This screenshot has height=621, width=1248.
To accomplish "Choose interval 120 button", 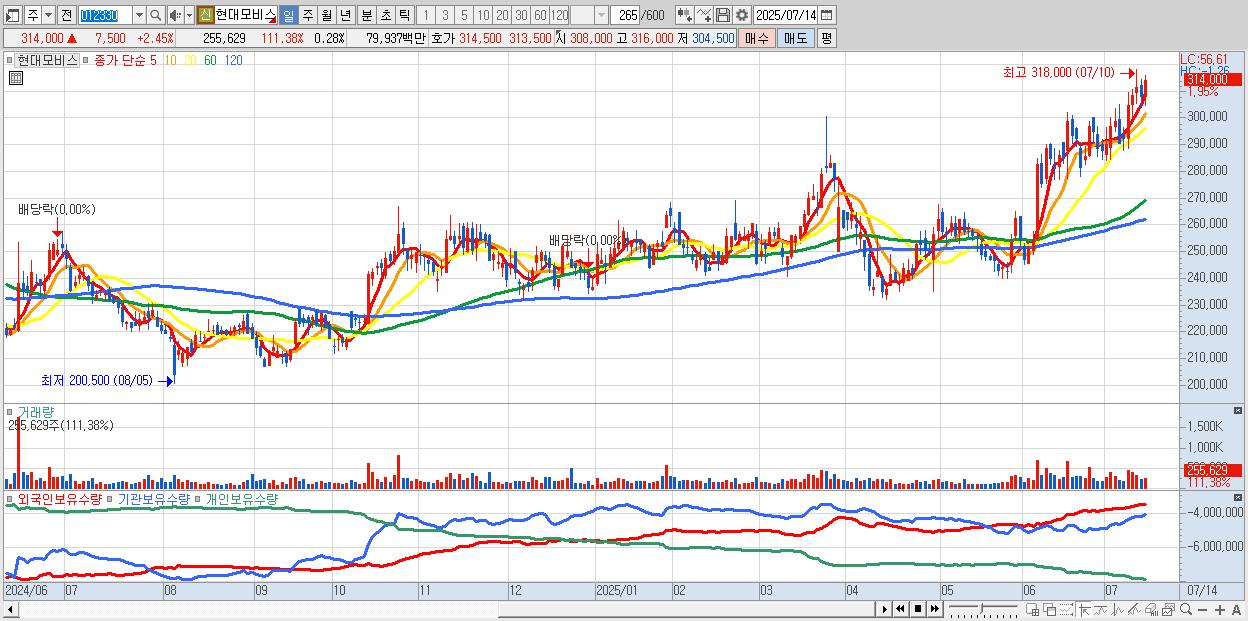I will pyautogui.click(x=559, y=15).
